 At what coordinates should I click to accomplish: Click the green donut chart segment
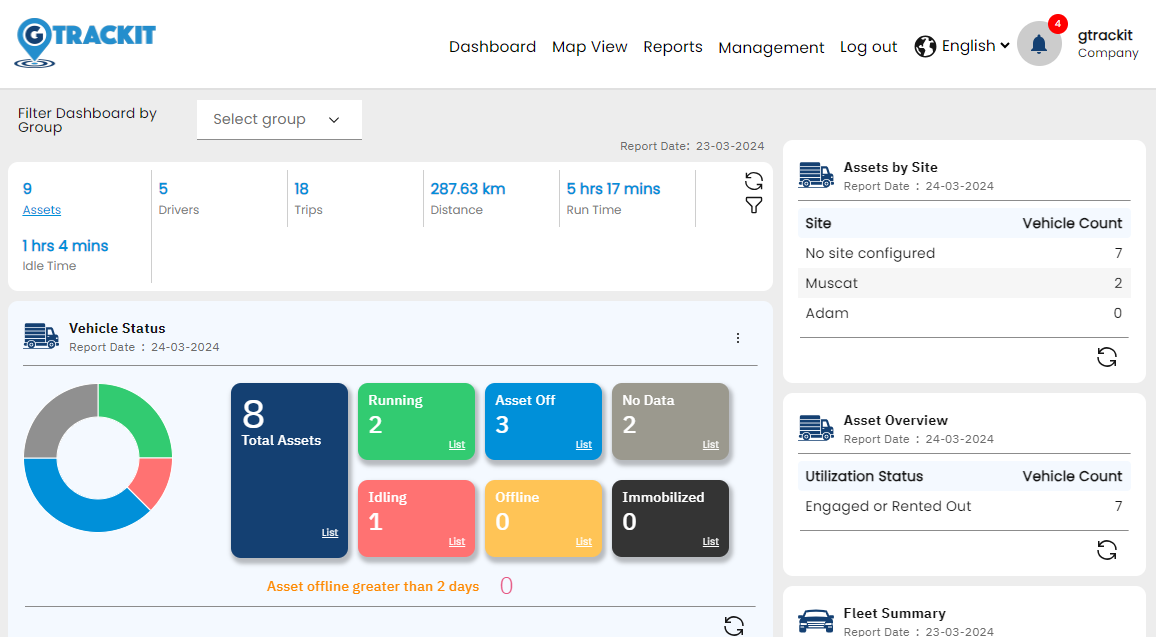tap(140, 417)
